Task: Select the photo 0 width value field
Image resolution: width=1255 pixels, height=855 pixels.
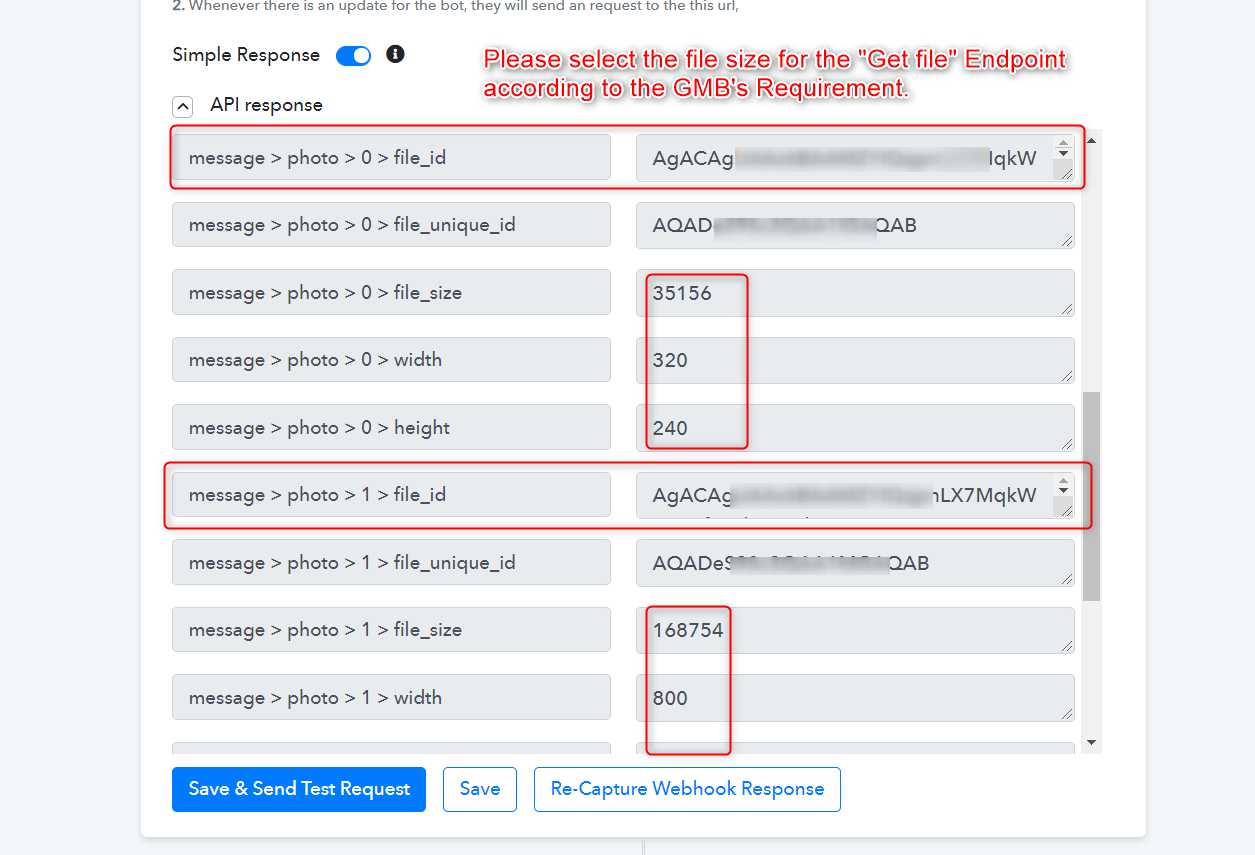Action: pyautogui.click(x=855, y=360)
